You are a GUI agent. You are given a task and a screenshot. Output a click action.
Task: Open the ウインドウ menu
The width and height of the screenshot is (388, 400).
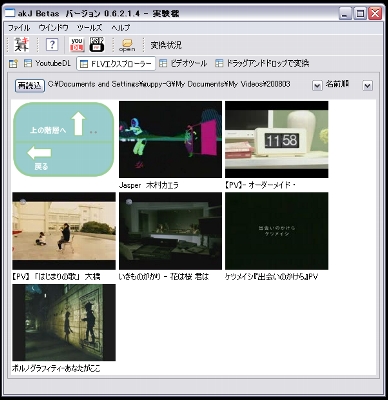point(53,28)
